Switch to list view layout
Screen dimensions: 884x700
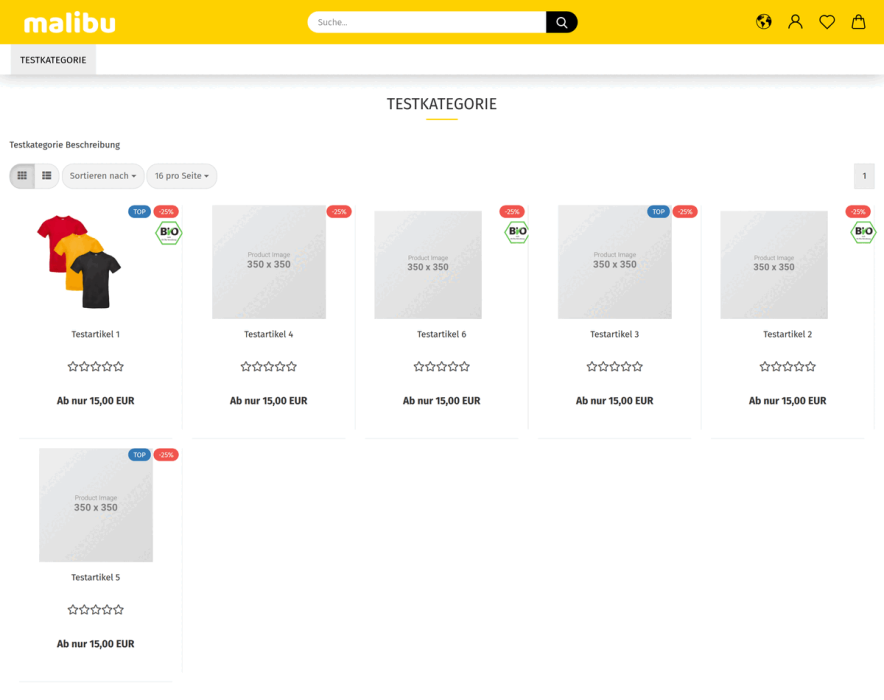click(47, 176)
